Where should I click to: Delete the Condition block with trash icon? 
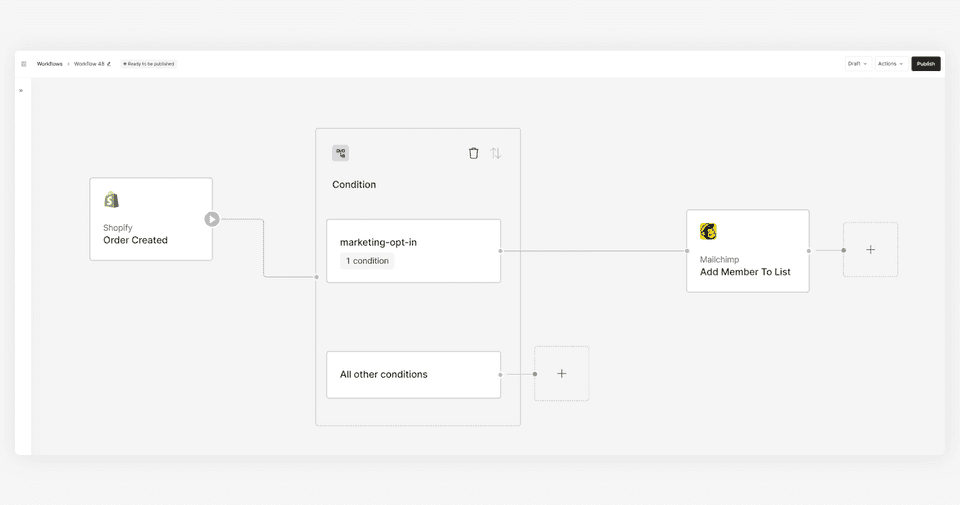473,153
